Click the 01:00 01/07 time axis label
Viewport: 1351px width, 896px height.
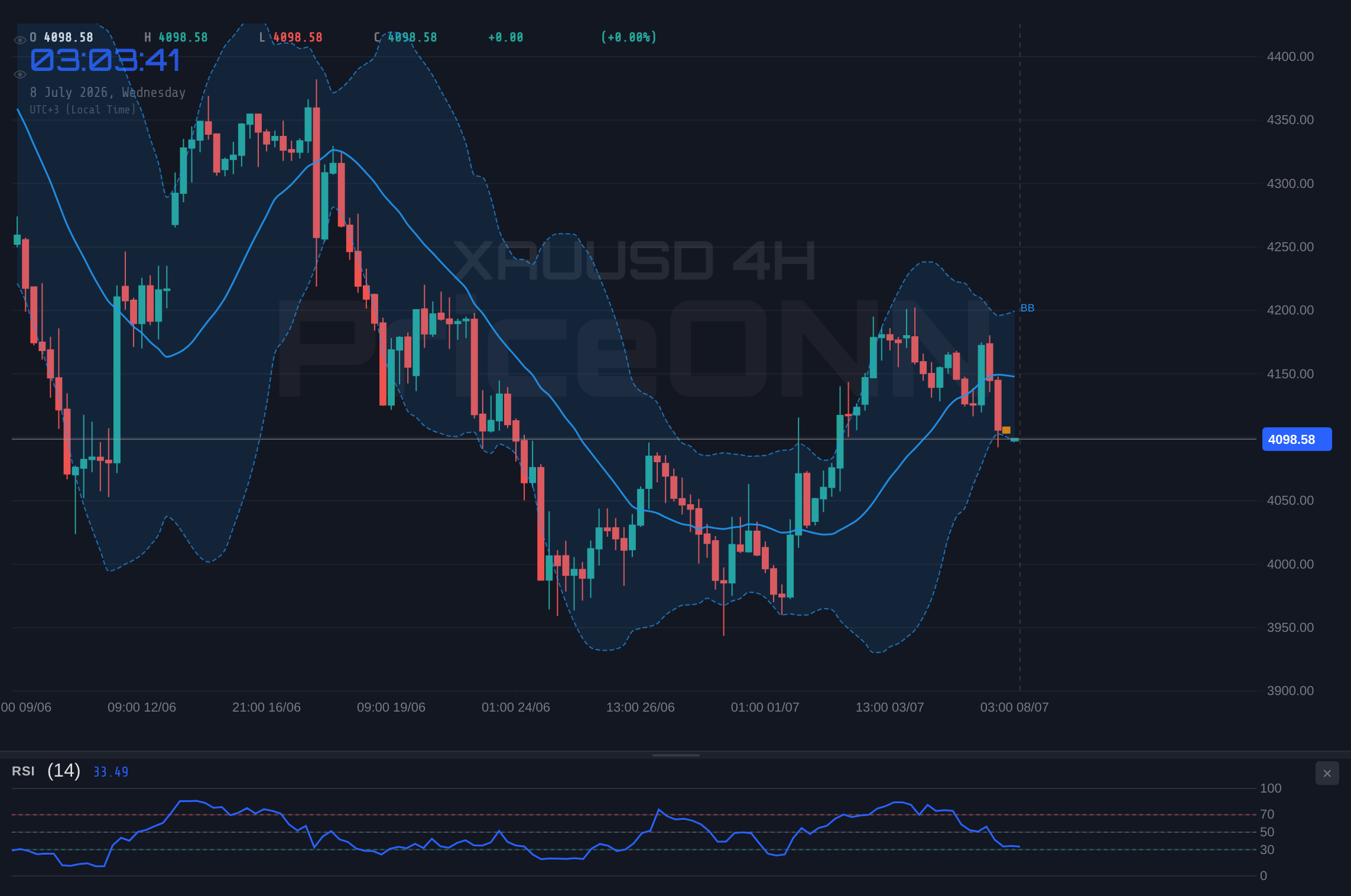pos(765,707)
